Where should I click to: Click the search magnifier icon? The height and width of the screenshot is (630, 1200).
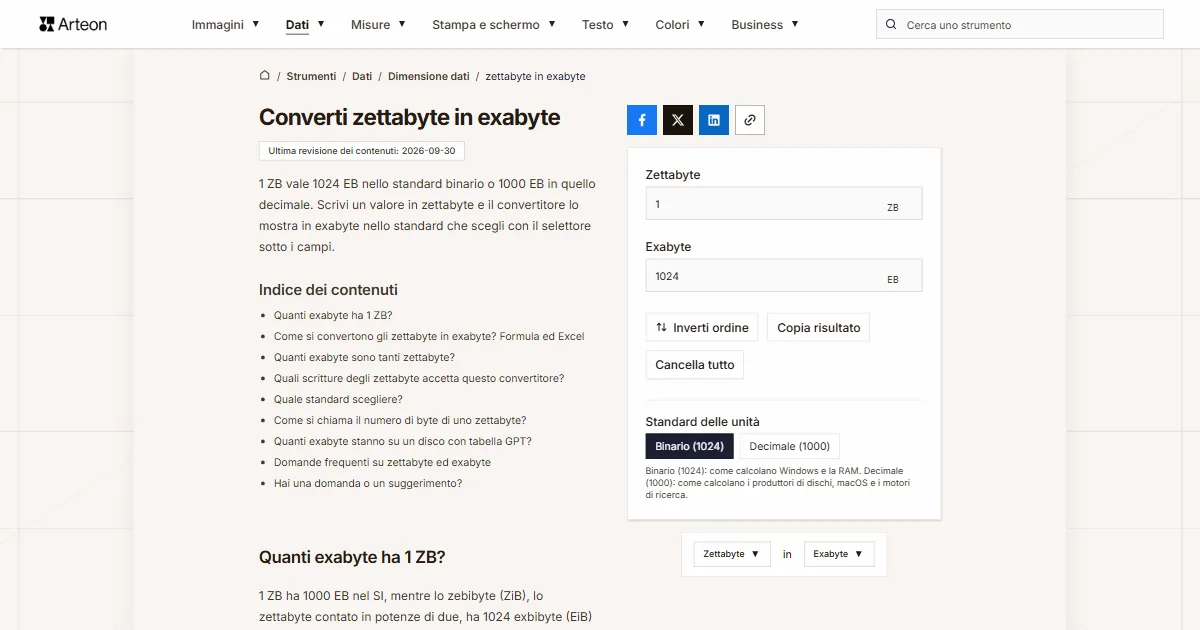[892, 25]
